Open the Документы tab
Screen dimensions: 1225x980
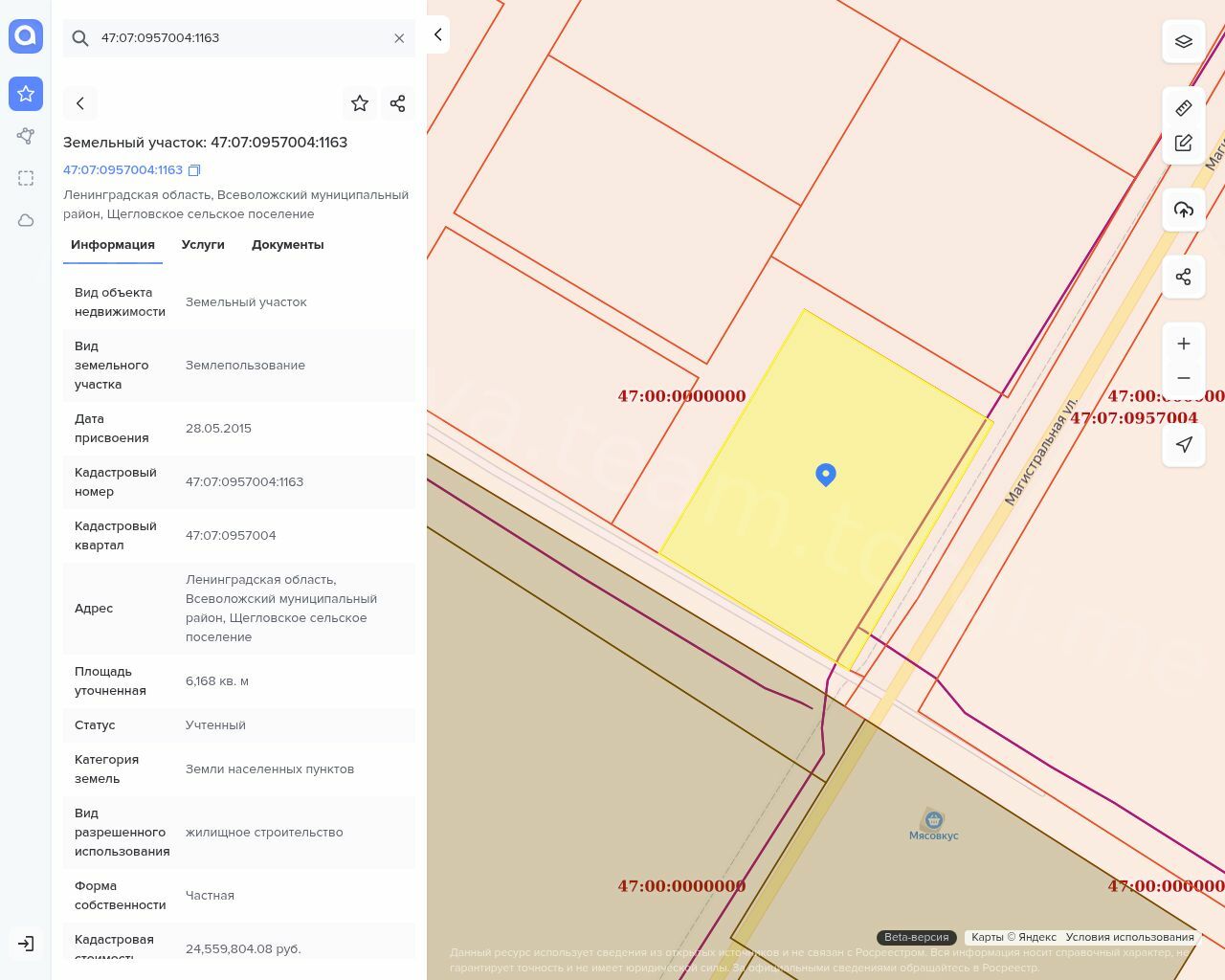click(x=287, y=245)
